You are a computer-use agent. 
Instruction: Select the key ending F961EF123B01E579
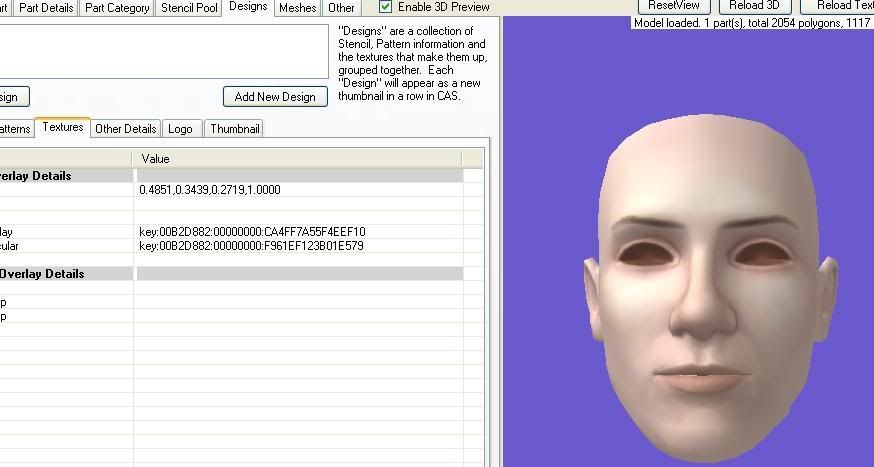298,246
